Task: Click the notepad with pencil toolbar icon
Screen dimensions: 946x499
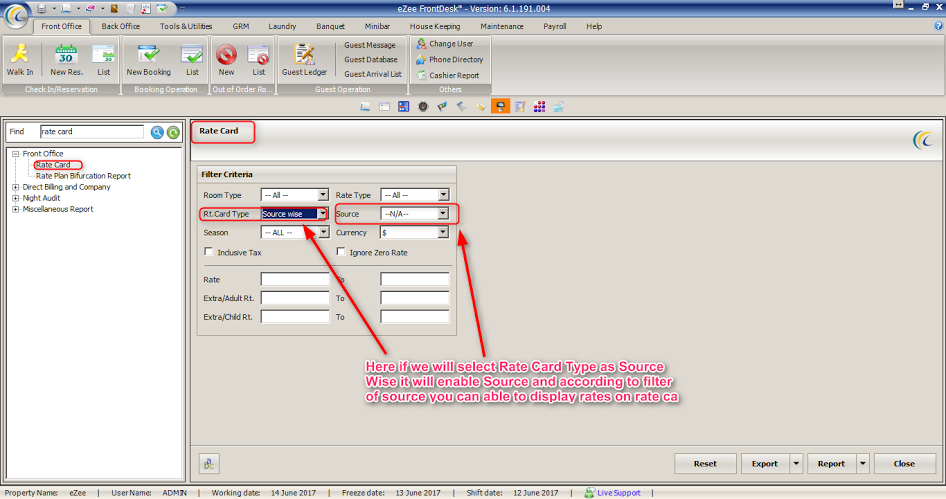Action: (519, 107)
